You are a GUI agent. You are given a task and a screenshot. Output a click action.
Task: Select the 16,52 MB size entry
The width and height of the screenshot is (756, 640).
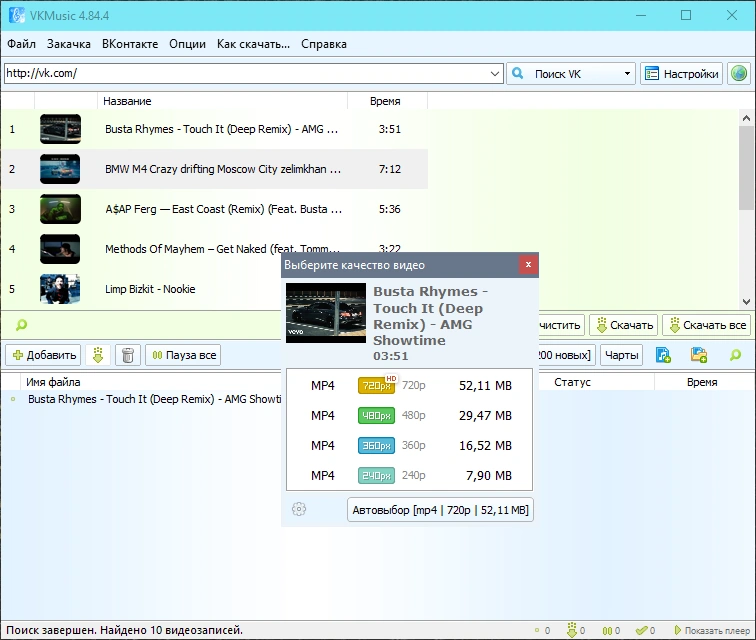(485, 445)
